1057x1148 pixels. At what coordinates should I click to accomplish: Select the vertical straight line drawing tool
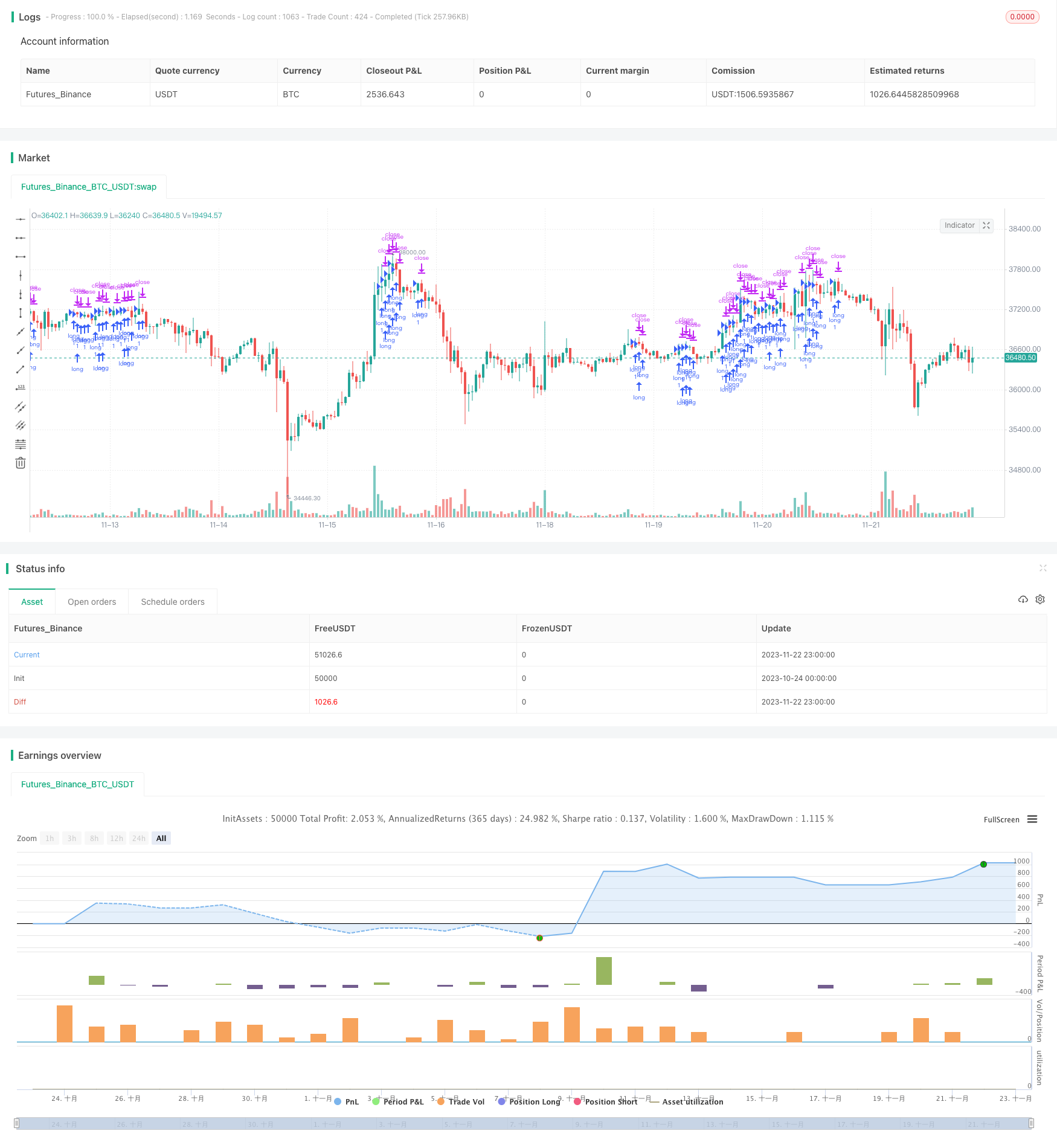tap(21, 276)
